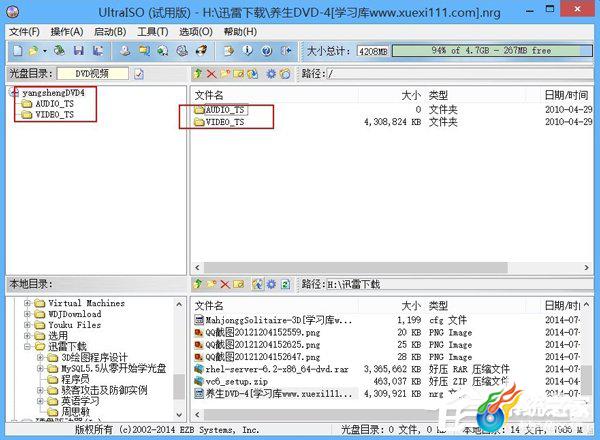Select the AUDIO_TS folder in the image file list
The image size is (600, 440).
225,110
